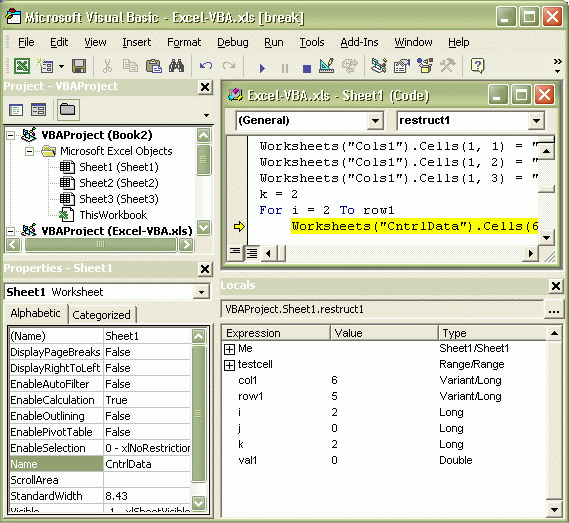Click the yellow execution arrow in margin
569x523 pixels.
[x=240, y=227]
